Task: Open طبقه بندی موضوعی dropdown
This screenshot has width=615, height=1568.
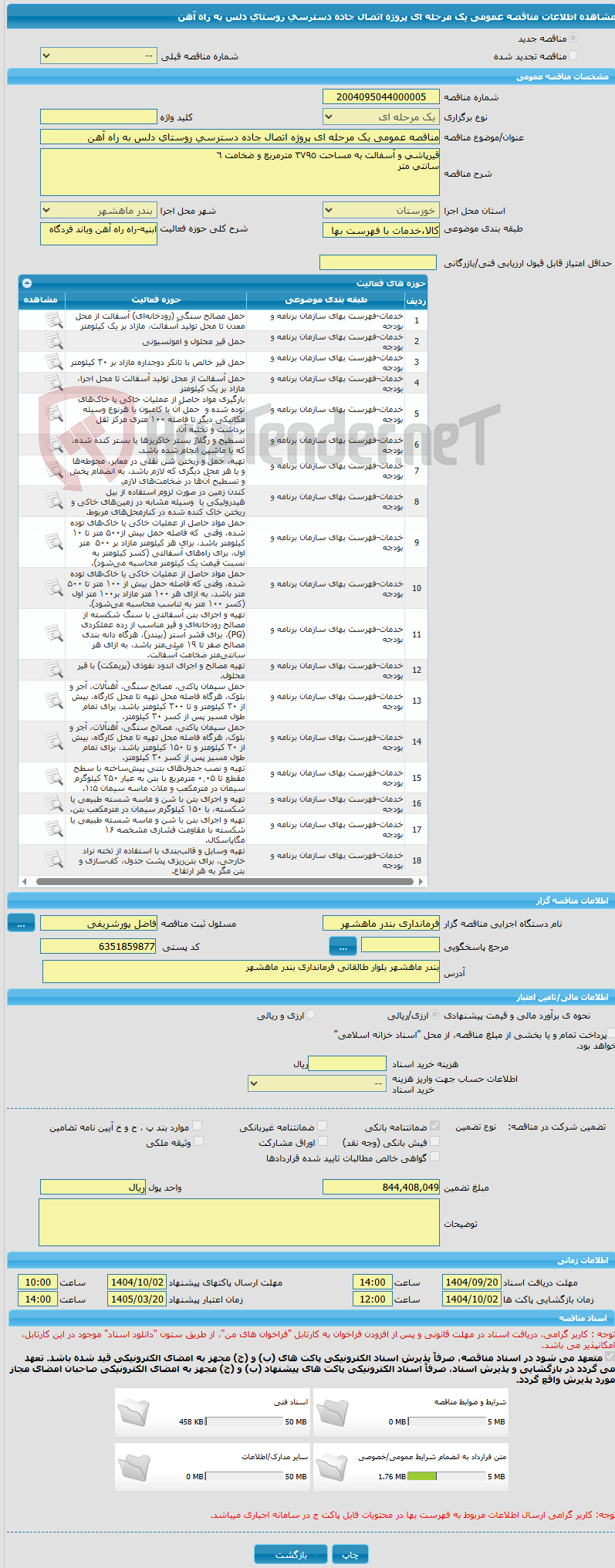Action: pyautogui.click(x=381, y=230)
